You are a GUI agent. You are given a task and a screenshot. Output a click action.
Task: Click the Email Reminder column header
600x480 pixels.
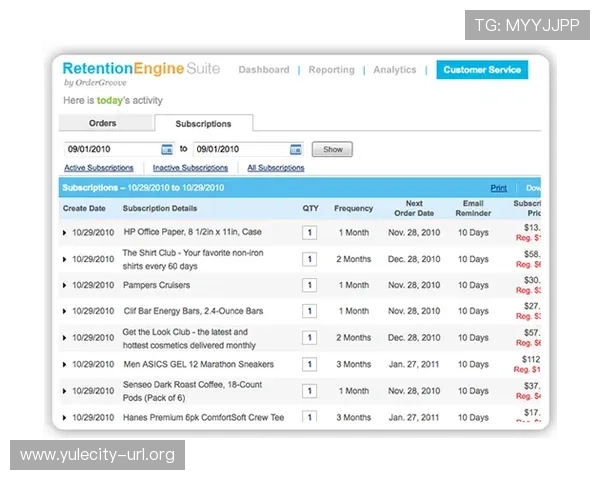coord(473,208)
